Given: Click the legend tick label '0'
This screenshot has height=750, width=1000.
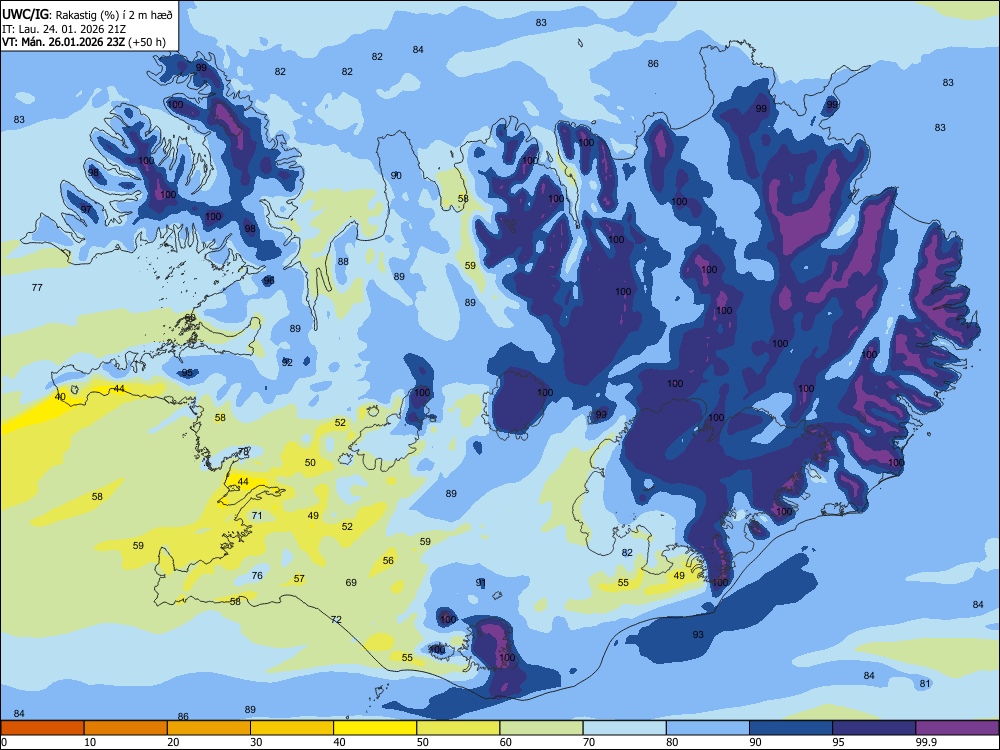Looking at the screenshot, I should (x=4, y=742).
